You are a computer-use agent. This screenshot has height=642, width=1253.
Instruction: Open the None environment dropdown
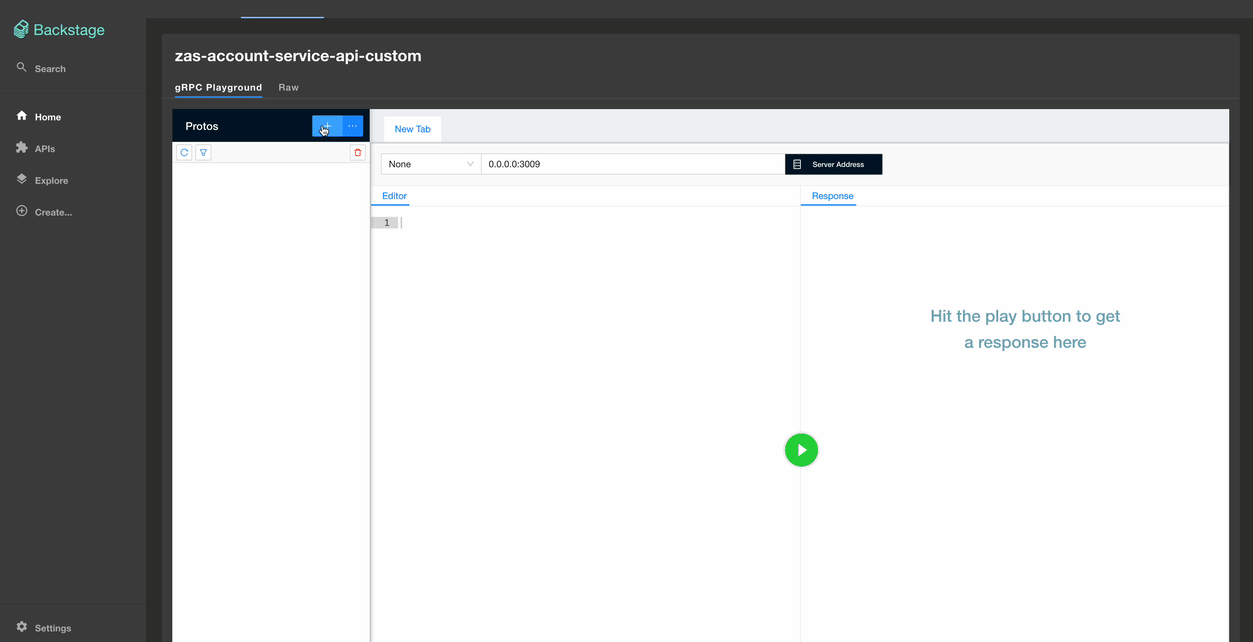click(431, 164)
